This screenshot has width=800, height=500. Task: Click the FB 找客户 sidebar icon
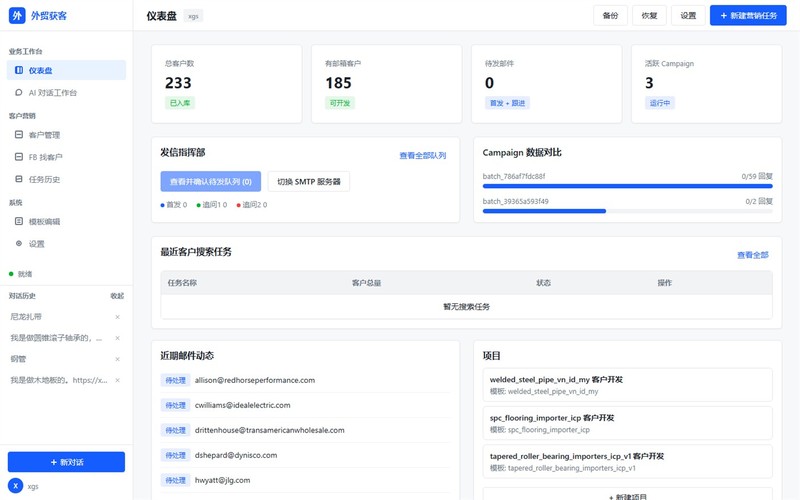(19, 157)
